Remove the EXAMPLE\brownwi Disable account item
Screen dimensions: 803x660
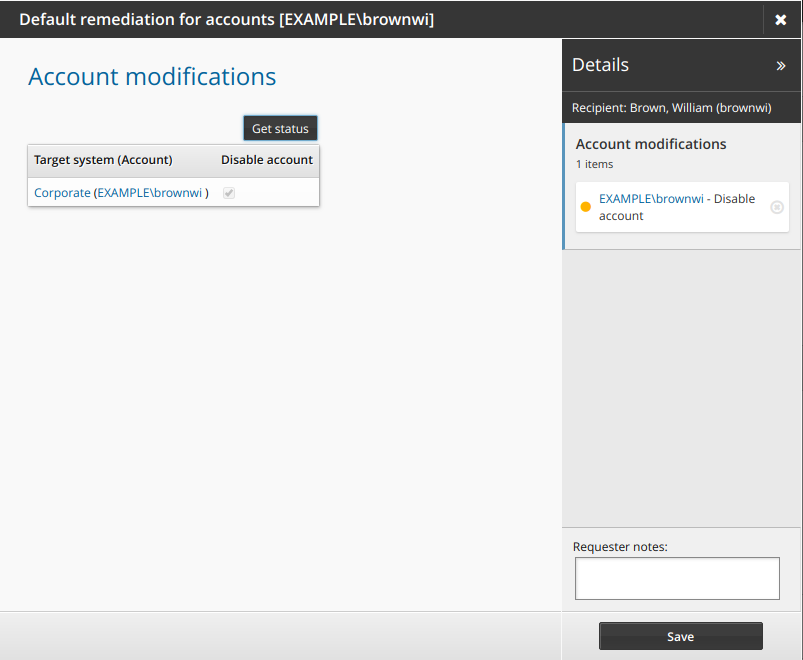coord(777,207)
